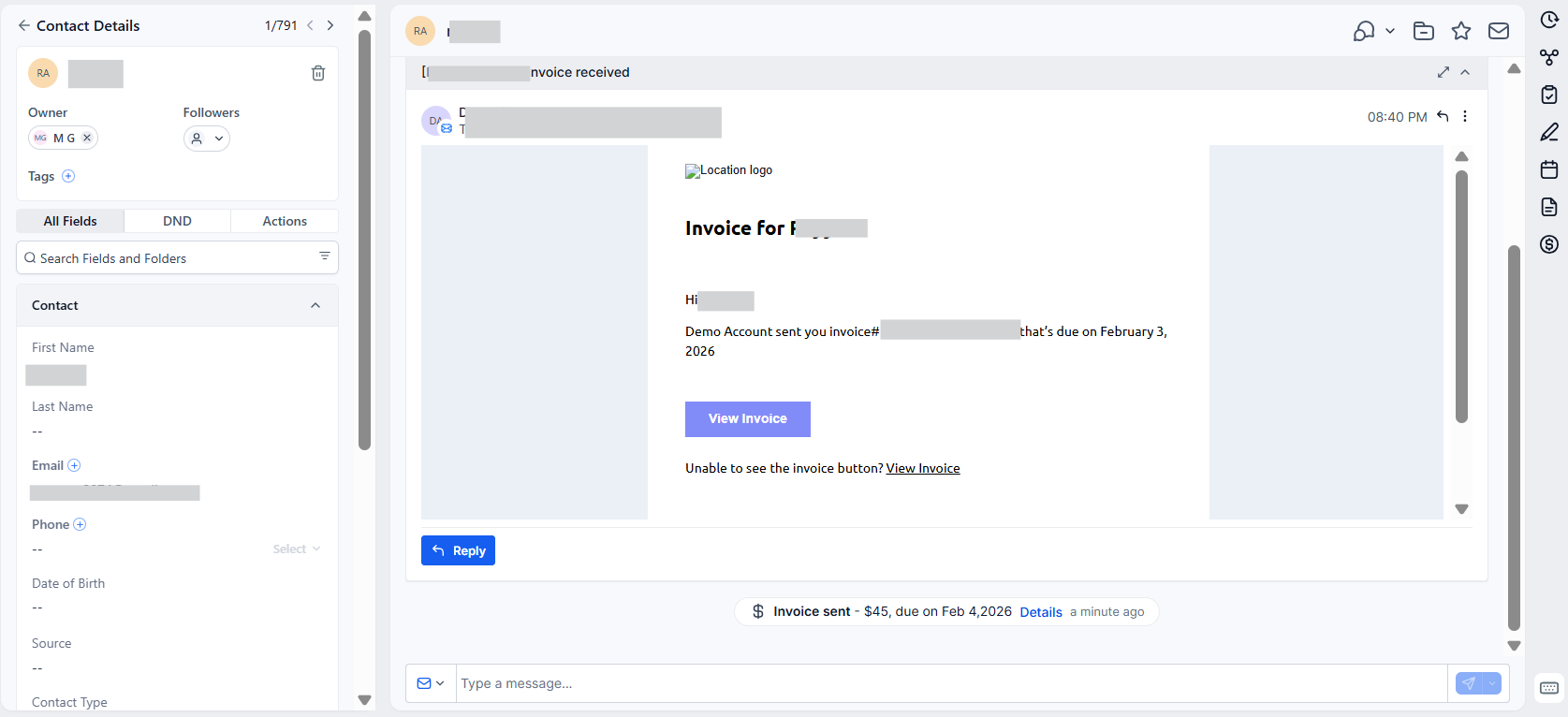
Task: Open the notes pencil icon in right sidebar
Action: point(1549,132)
